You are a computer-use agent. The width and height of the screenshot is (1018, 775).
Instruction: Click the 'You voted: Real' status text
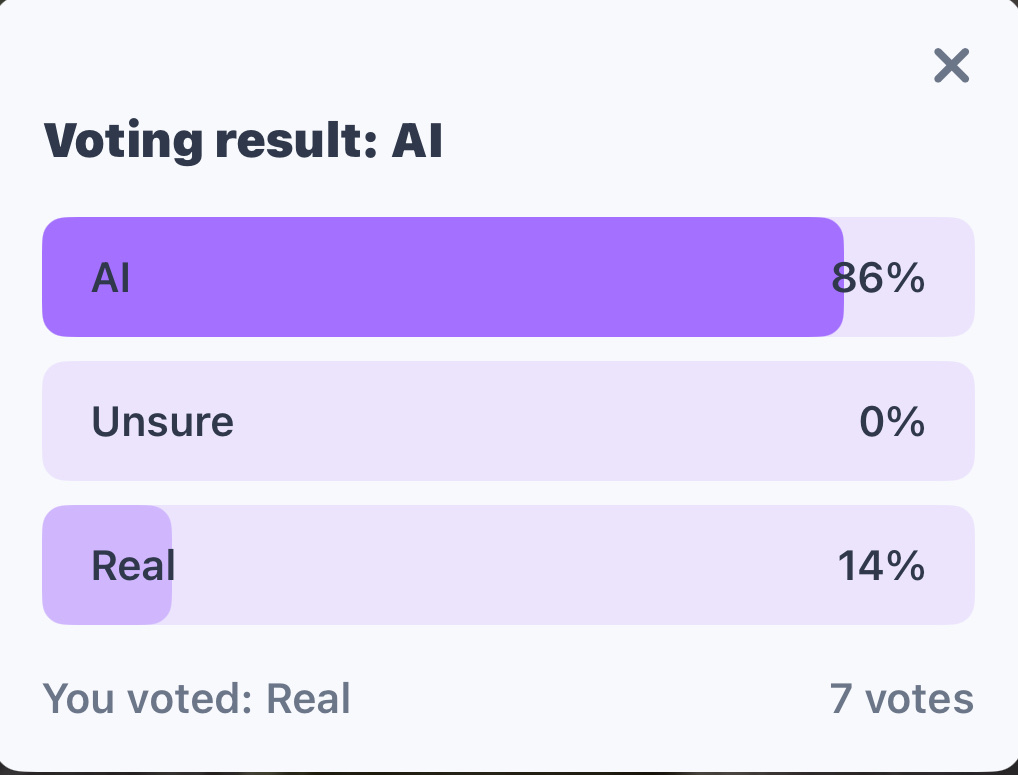[196, 698]
